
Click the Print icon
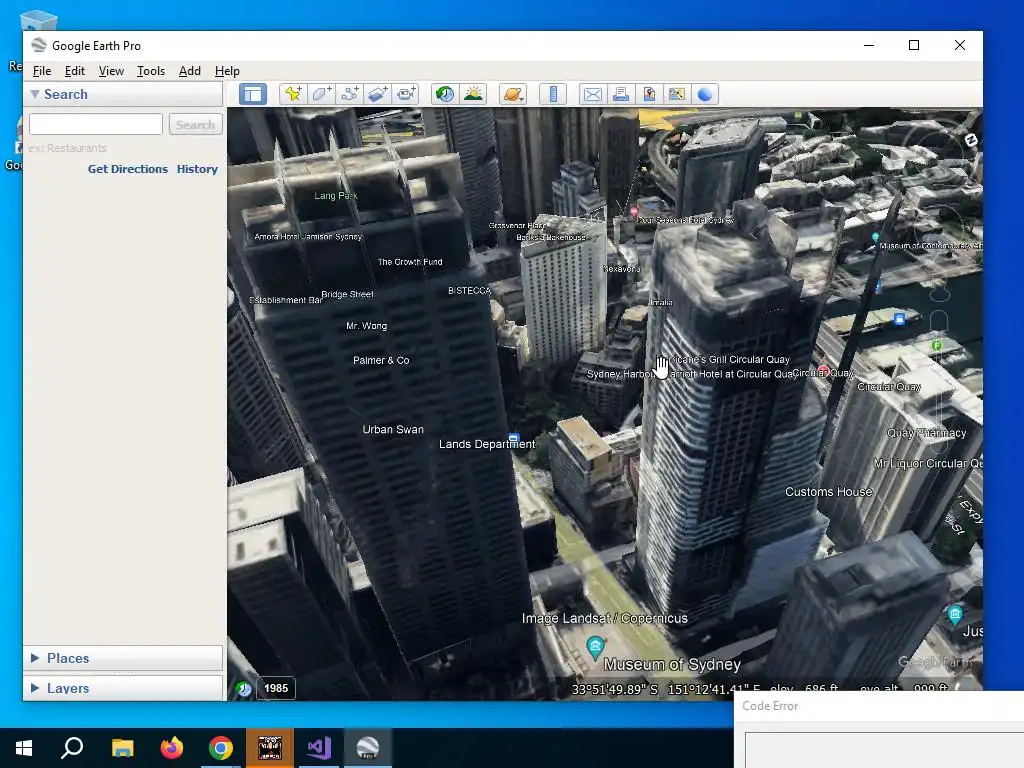tap(621, 94)
